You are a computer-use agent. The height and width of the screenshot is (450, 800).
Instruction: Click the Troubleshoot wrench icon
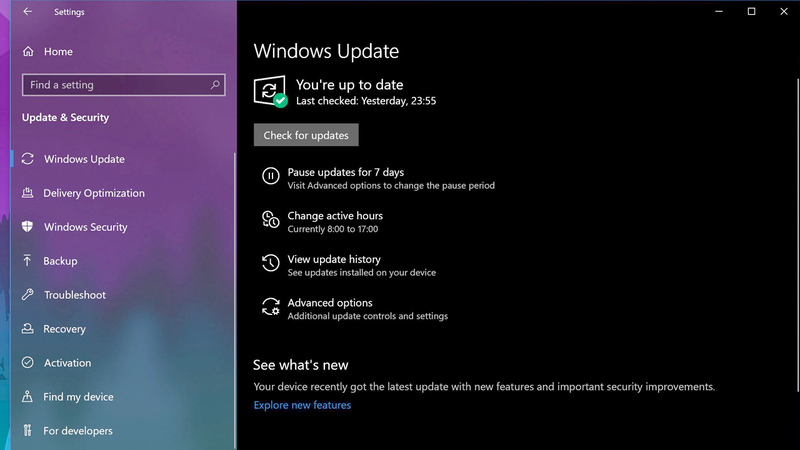click(x=27, y=295)
